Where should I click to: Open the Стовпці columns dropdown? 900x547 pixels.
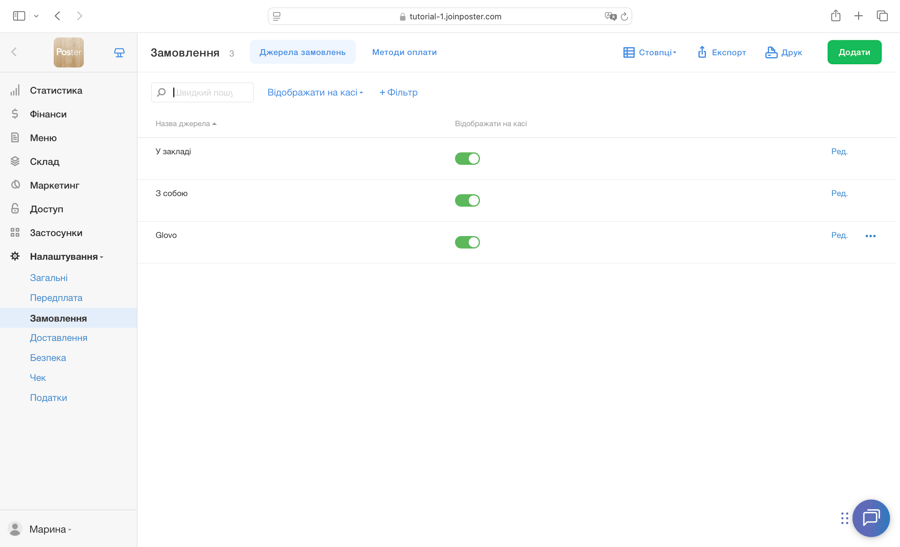pos(649,52)
